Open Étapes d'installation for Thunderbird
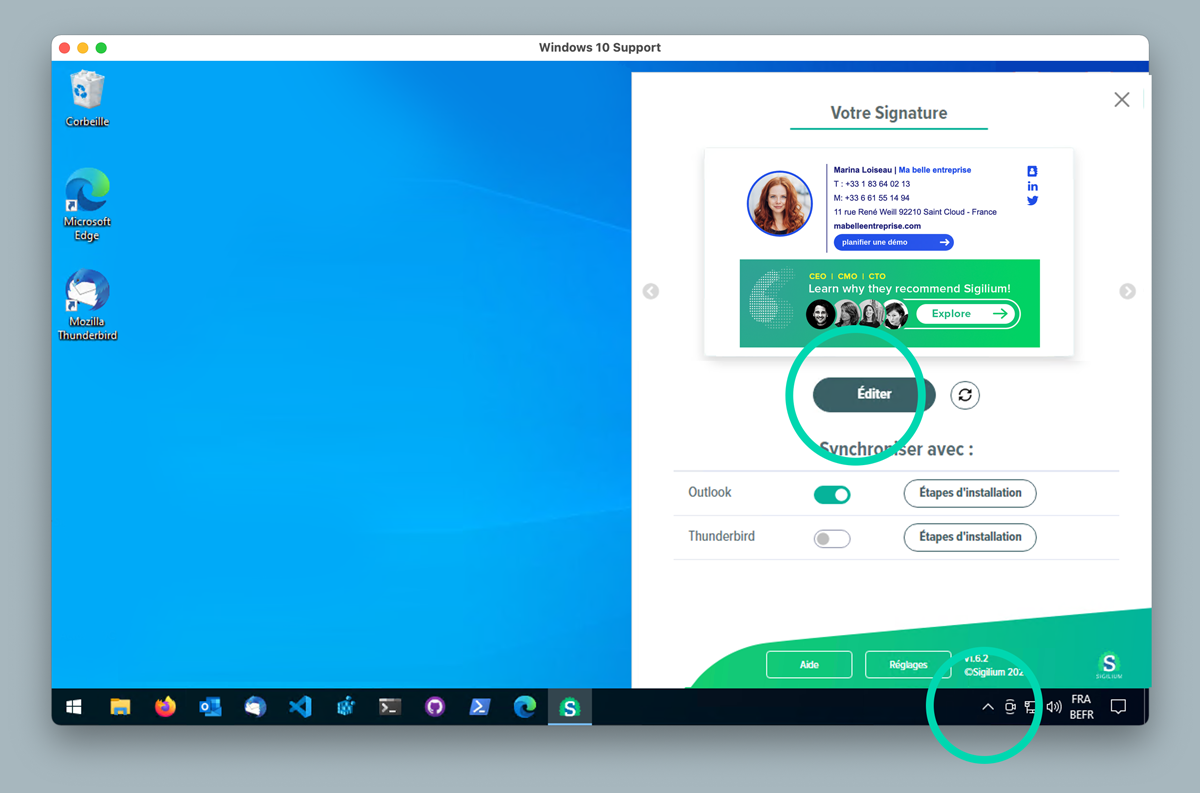The height and width of the screenshot is (793, 1200). [970, 537]
